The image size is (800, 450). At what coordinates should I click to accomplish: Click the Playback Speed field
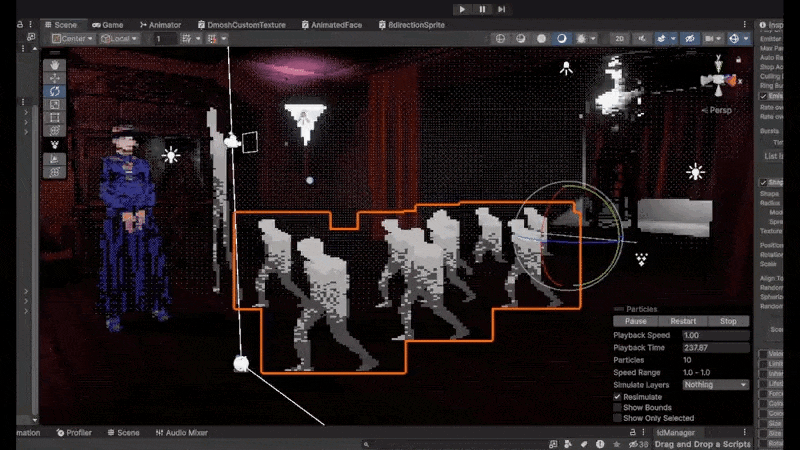click(715, 335)
